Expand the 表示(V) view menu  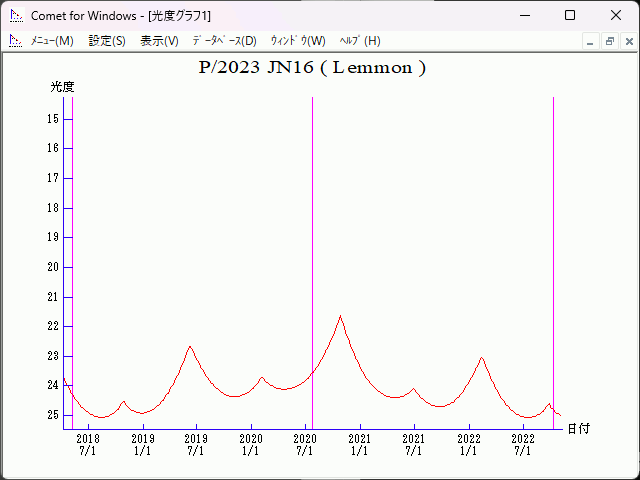tap(159, 41)
